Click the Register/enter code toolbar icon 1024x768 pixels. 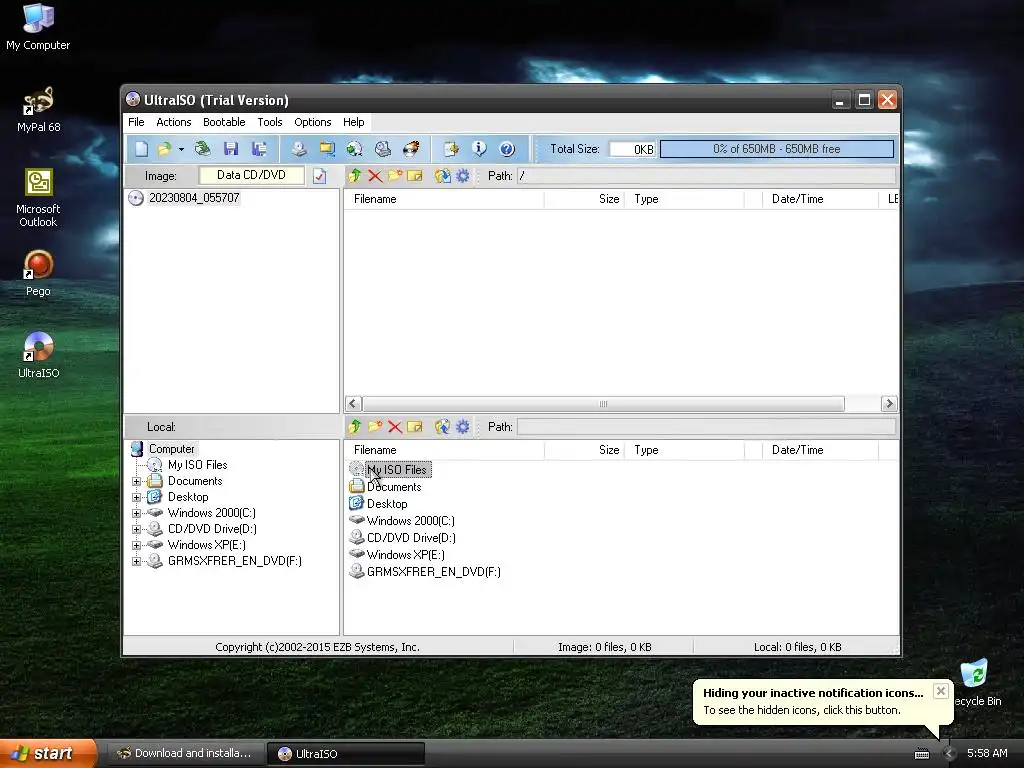point(451,149)
